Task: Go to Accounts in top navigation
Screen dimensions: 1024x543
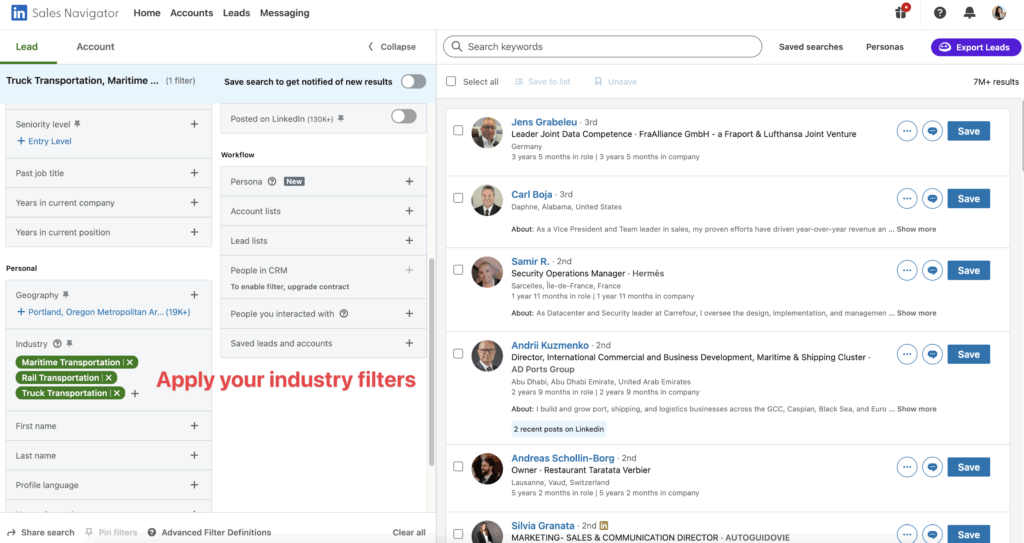Action: coord(191,13)
